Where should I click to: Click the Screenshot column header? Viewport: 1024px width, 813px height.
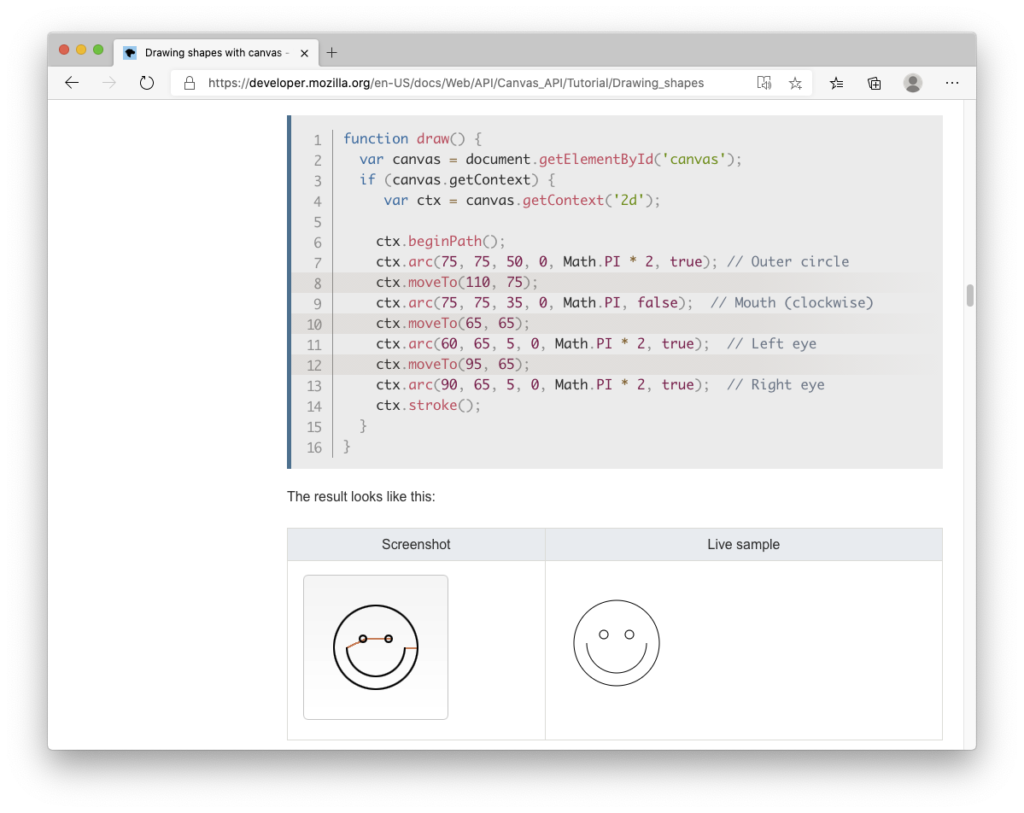(x=416, y=545)
